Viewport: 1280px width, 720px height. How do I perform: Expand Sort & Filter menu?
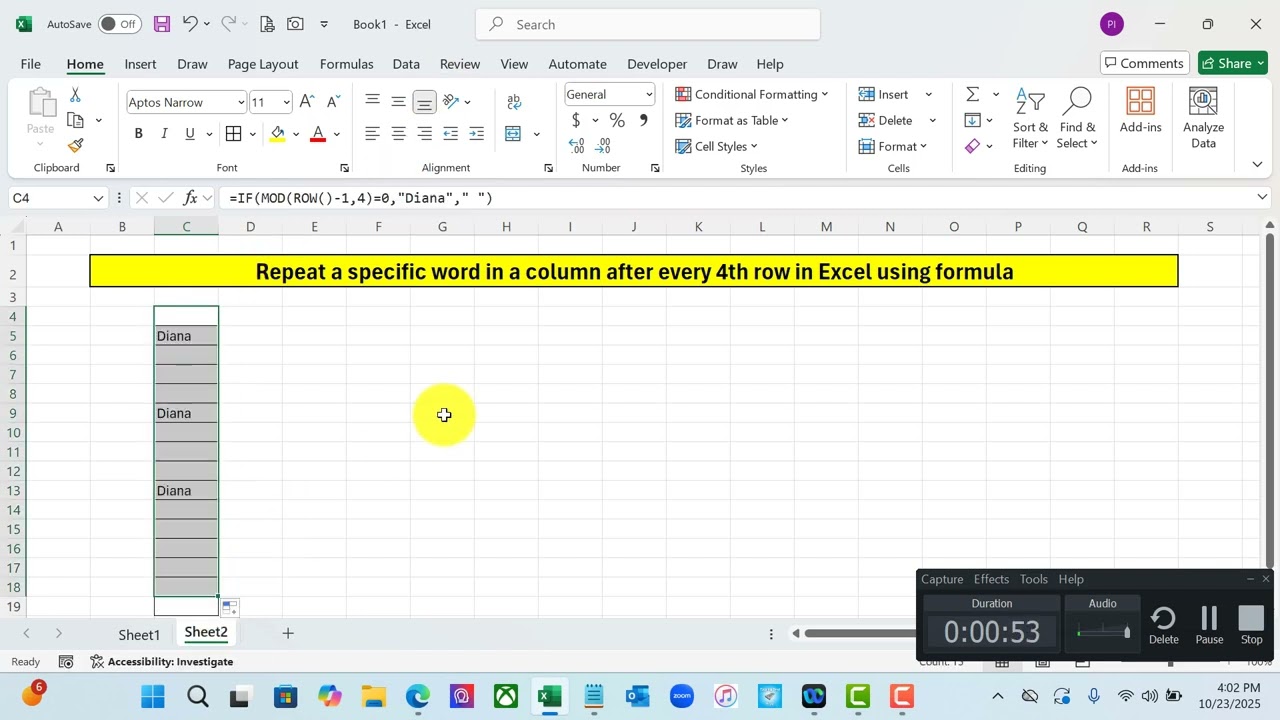(1030, 118)
